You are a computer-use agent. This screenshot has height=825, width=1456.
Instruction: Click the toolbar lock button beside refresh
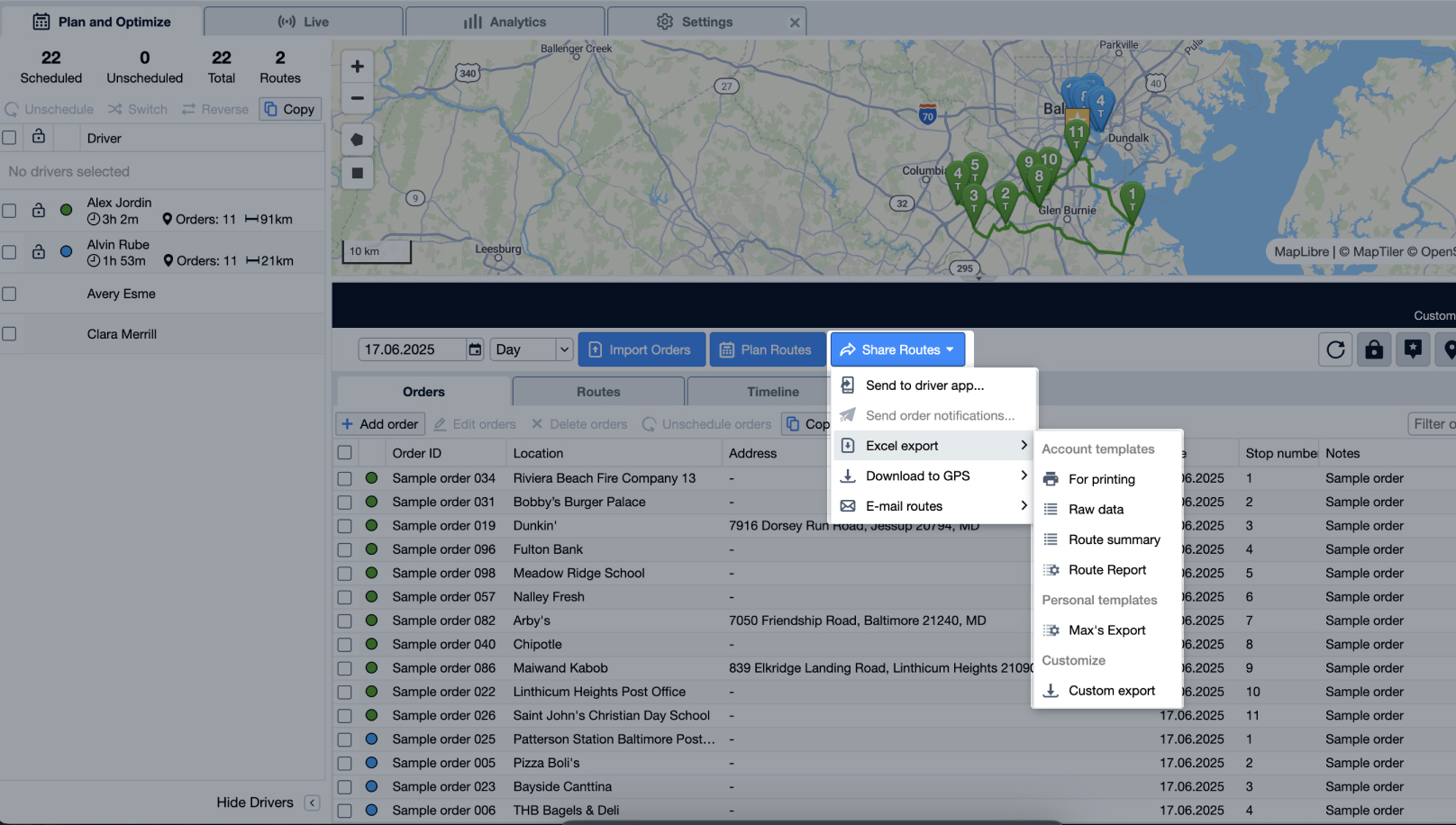click(x=1374, y=349)
